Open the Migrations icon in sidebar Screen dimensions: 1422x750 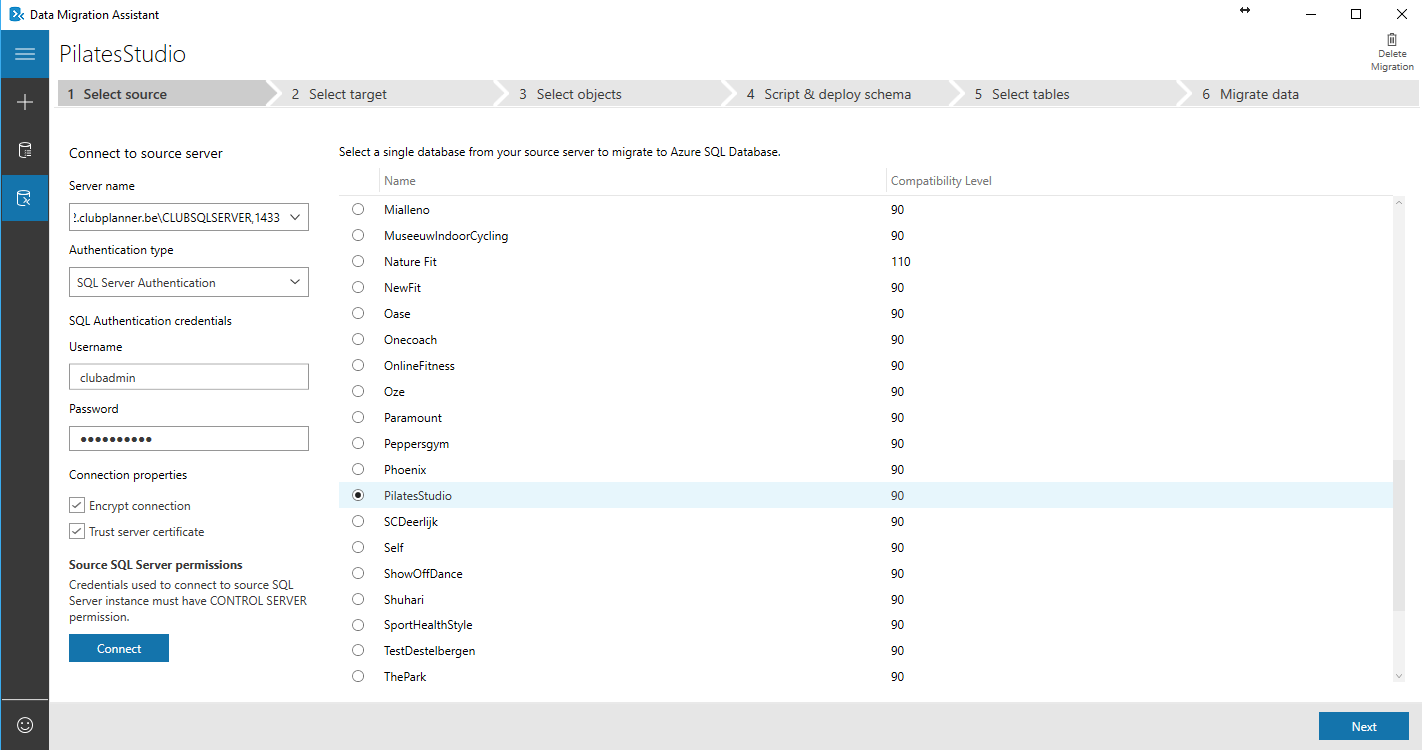pos(25,198)
